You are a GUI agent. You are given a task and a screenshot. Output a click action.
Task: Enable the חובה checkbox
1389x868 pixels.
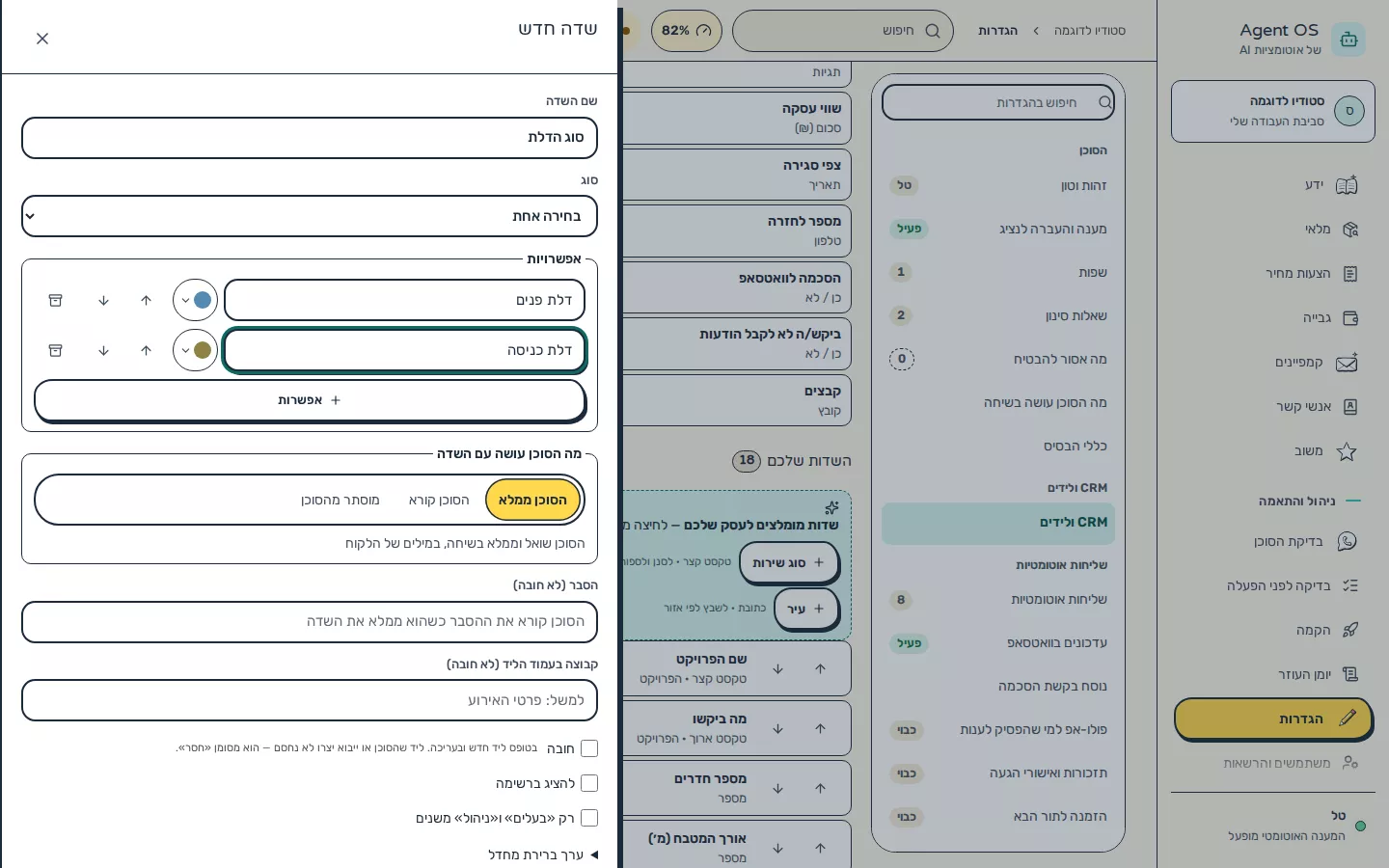589,748
